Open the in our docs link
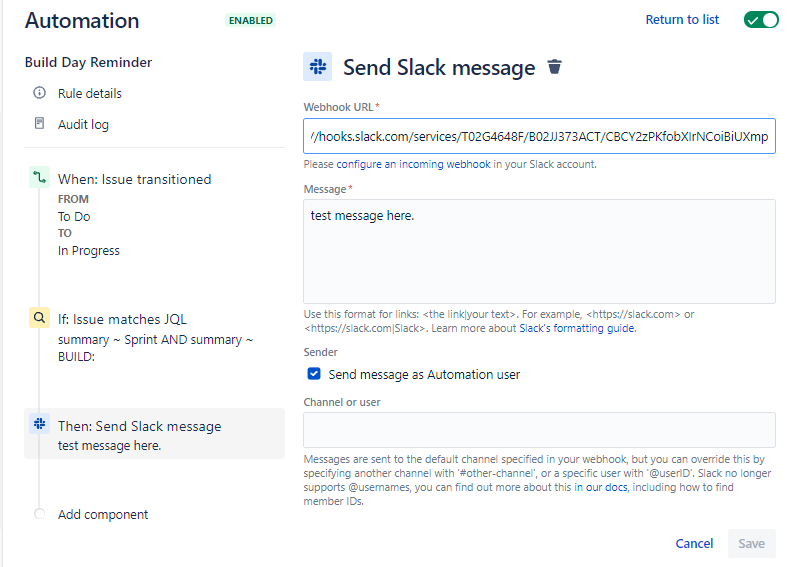Image resolution: width=797 pixels, height=567 pixels. [x=601, y=487]
